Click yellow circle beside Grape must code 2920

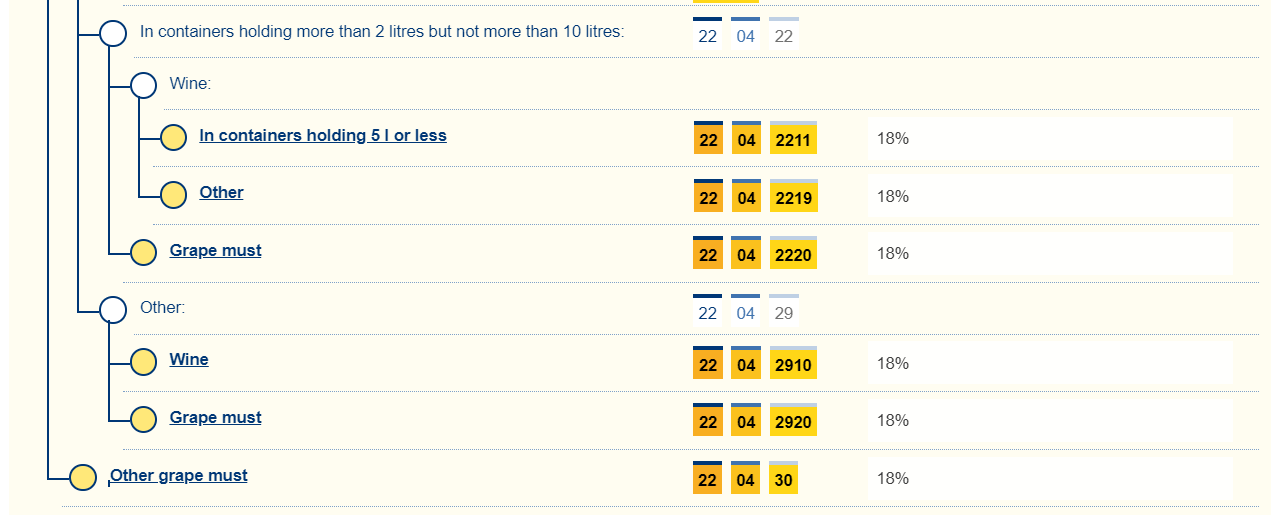(144, 420)
